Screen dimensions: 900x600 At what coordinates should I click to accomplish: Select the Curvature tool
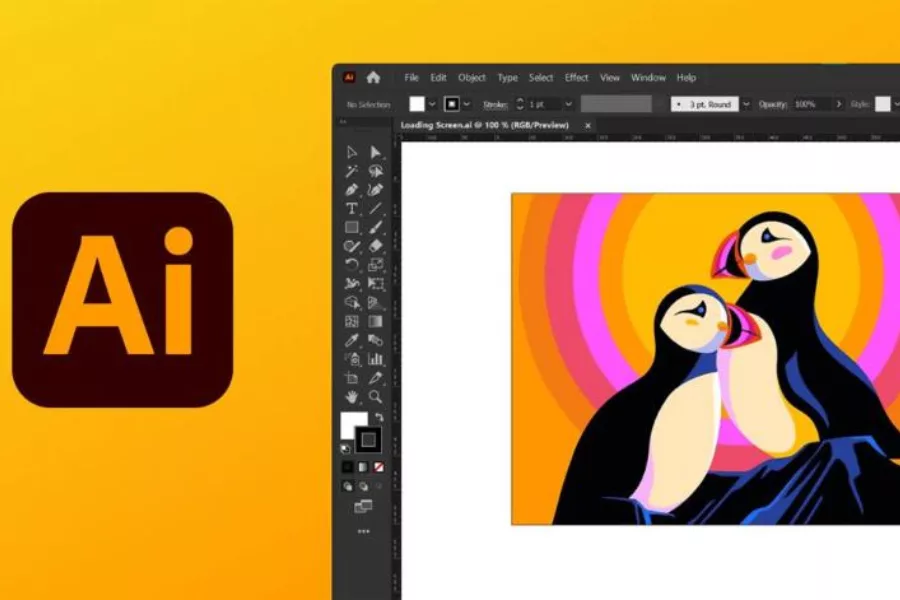375,190
